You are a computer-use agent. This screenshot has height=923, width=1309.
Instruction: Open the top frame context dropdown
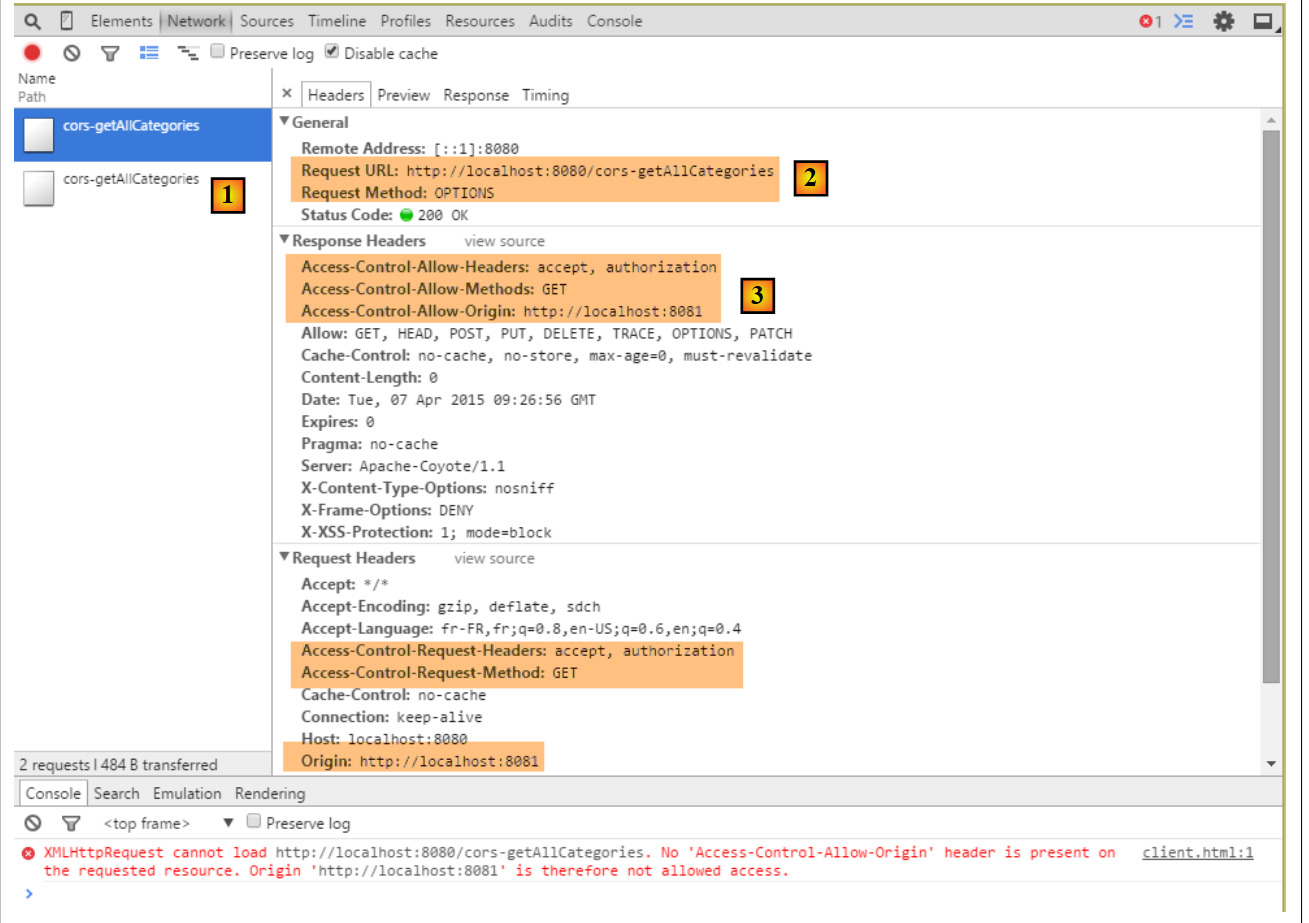coord(227,823)
